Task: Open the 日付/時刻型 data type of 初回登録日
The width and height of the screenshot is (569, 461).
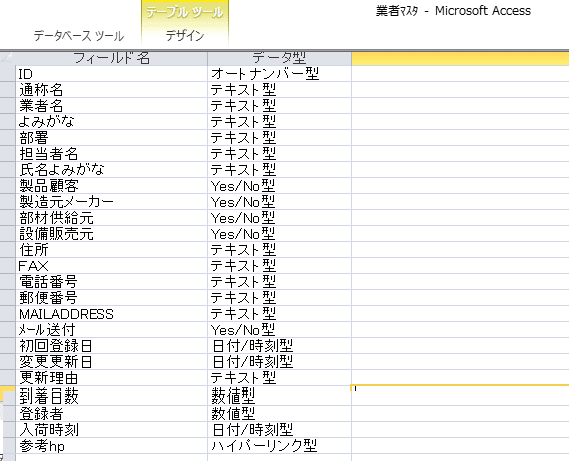Action: 279,345
